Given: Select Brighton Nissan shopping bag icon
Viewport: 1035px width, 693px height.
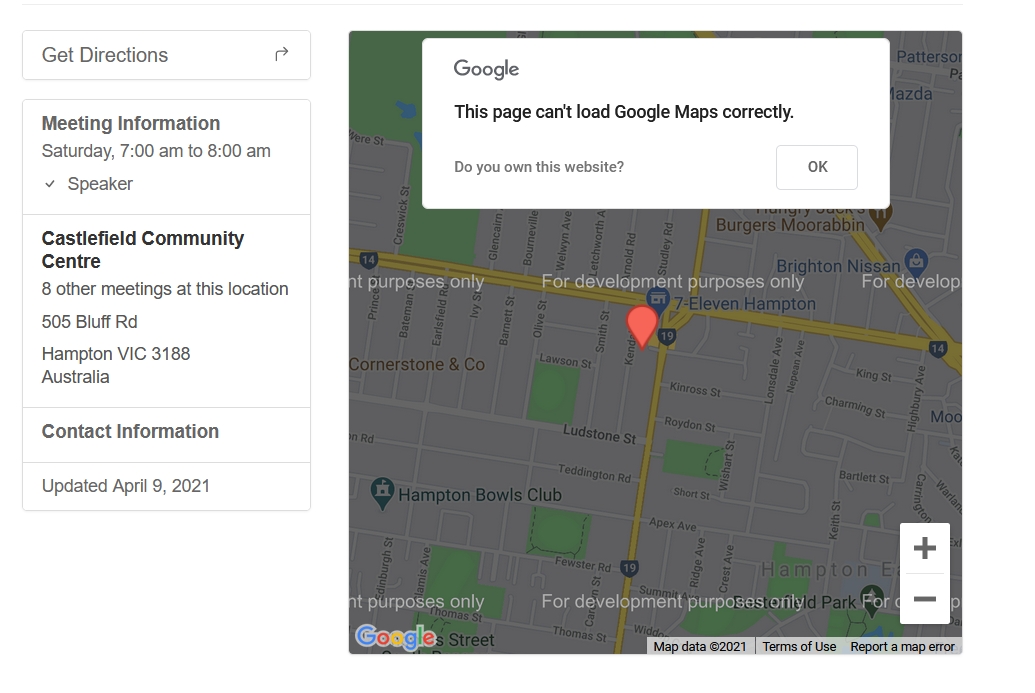Looking at the screenshot, I should click(916, 261).
